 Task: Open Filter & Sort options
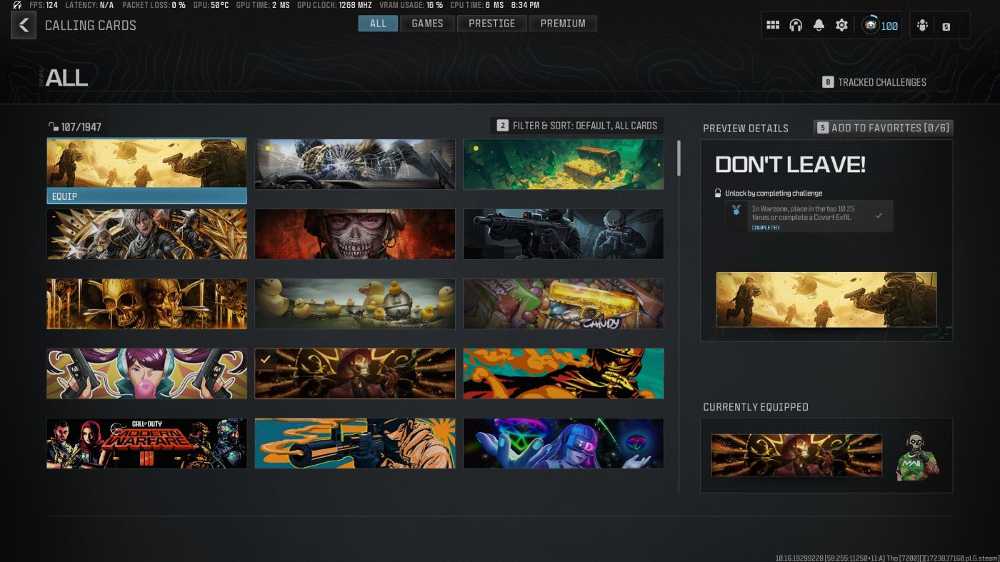pyautogui.click(x=577, y=126)
